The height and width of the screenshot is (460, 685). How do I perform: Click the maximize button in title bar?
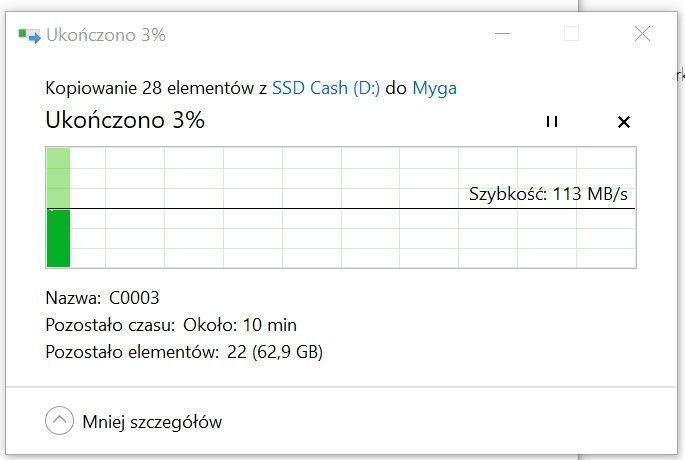pos(571,35)
